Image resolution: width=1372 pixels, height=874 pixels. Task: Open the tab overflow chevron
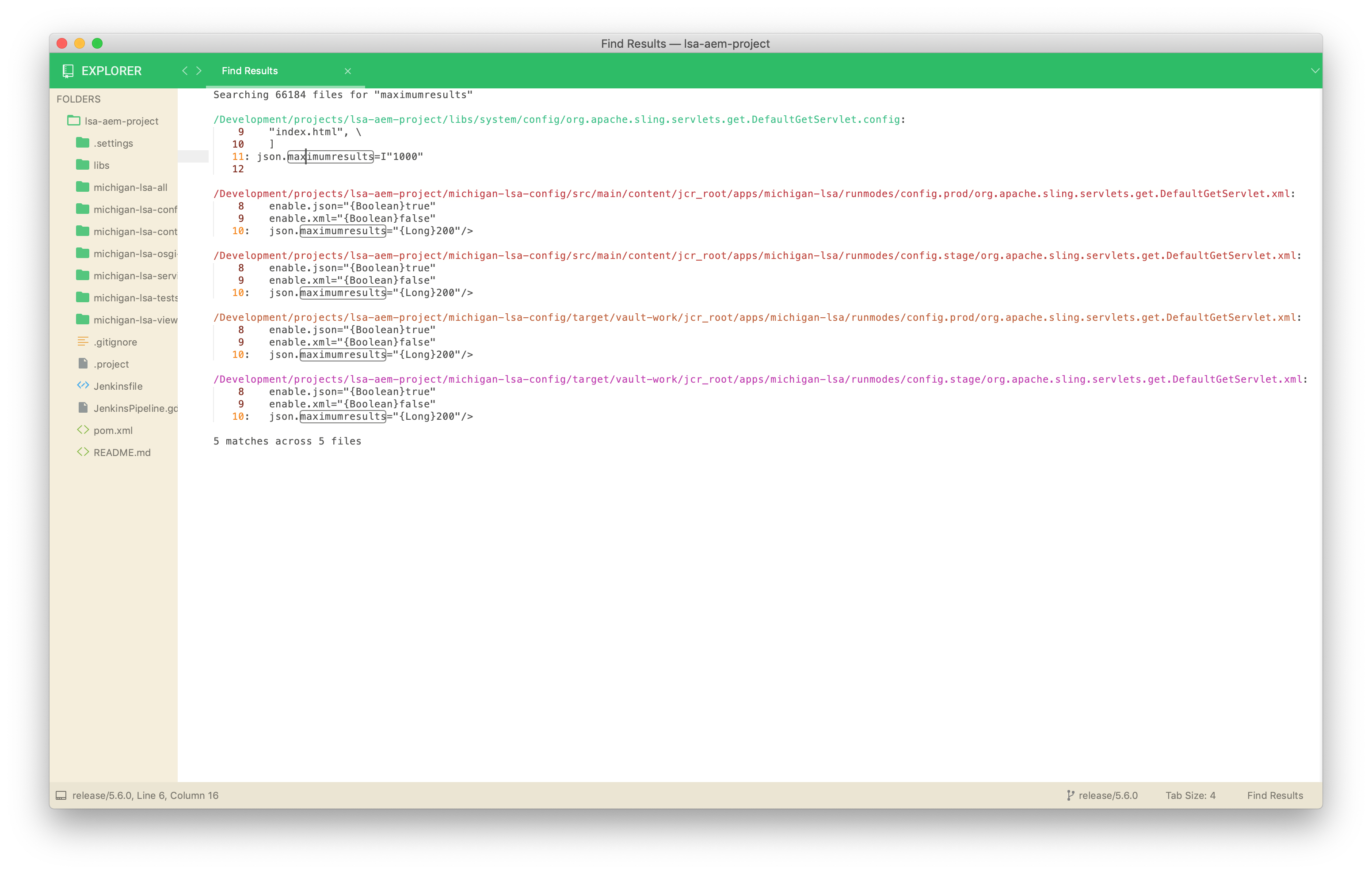click(x=1315, y=71)
